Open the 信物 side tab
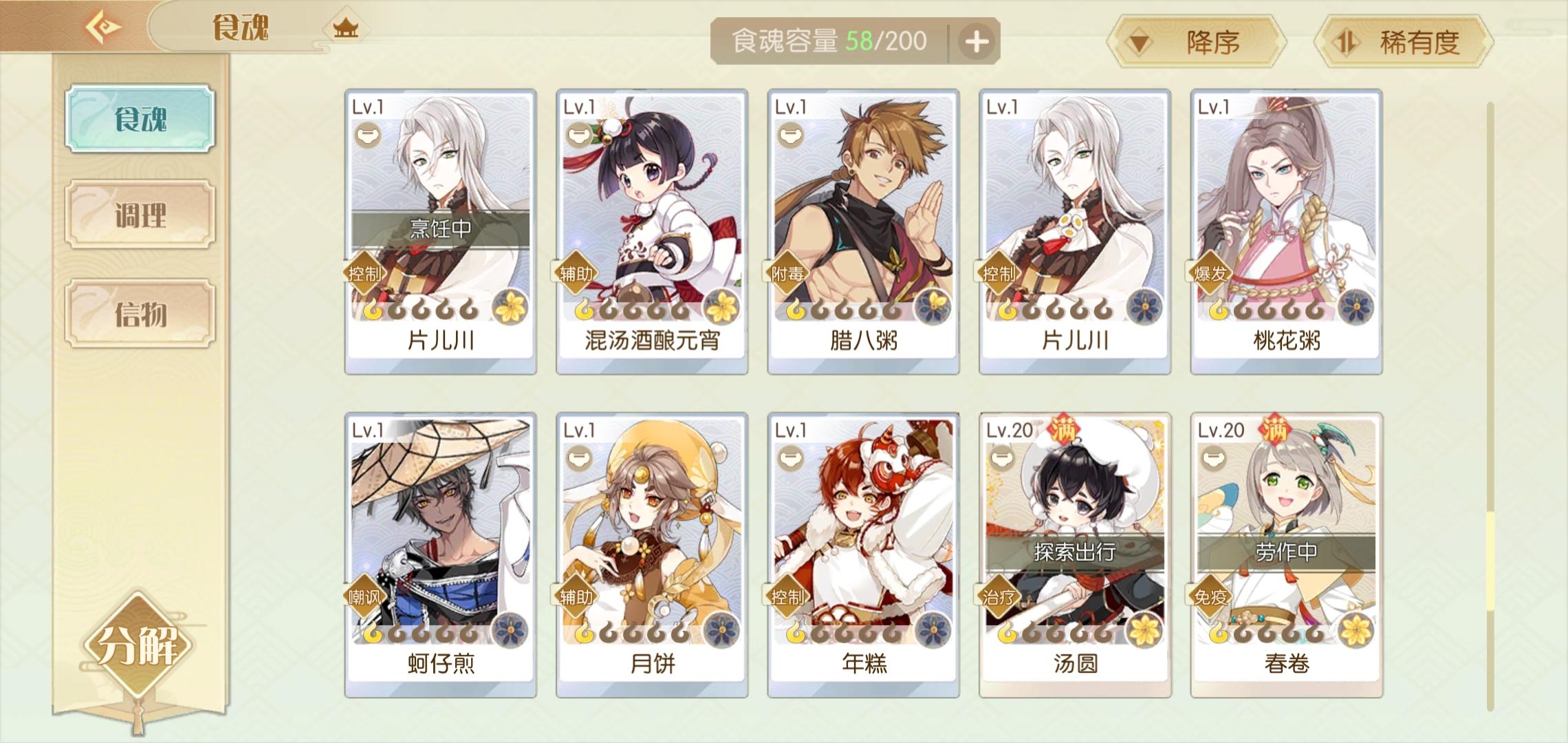This screenshot has height=743, width=1568. [x=140, y=314]
